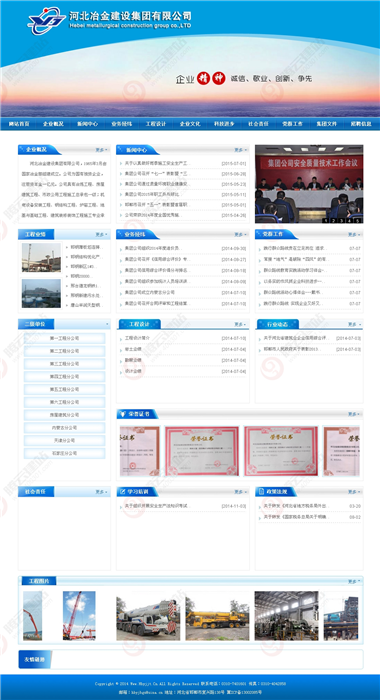Screen dimensions: 380x700
Task: Open 网站首页 in the navigation bar
Action: pos(19,124)
